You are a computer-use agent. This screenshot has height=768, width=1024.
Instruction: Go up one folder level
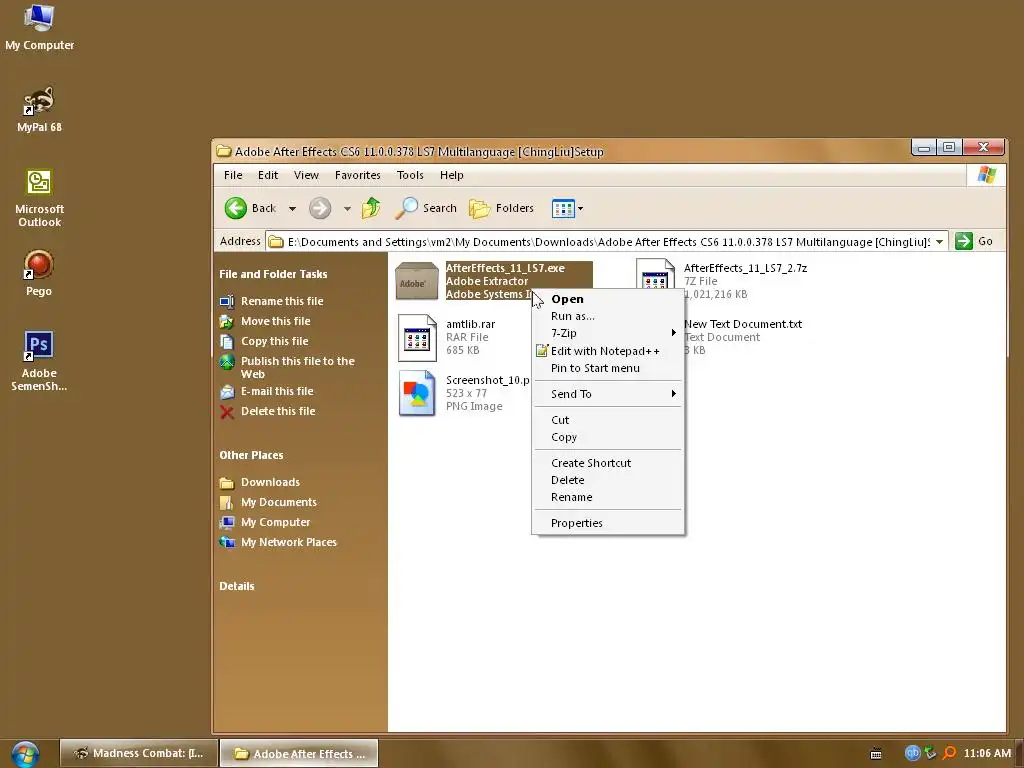[x=371, y=208]
